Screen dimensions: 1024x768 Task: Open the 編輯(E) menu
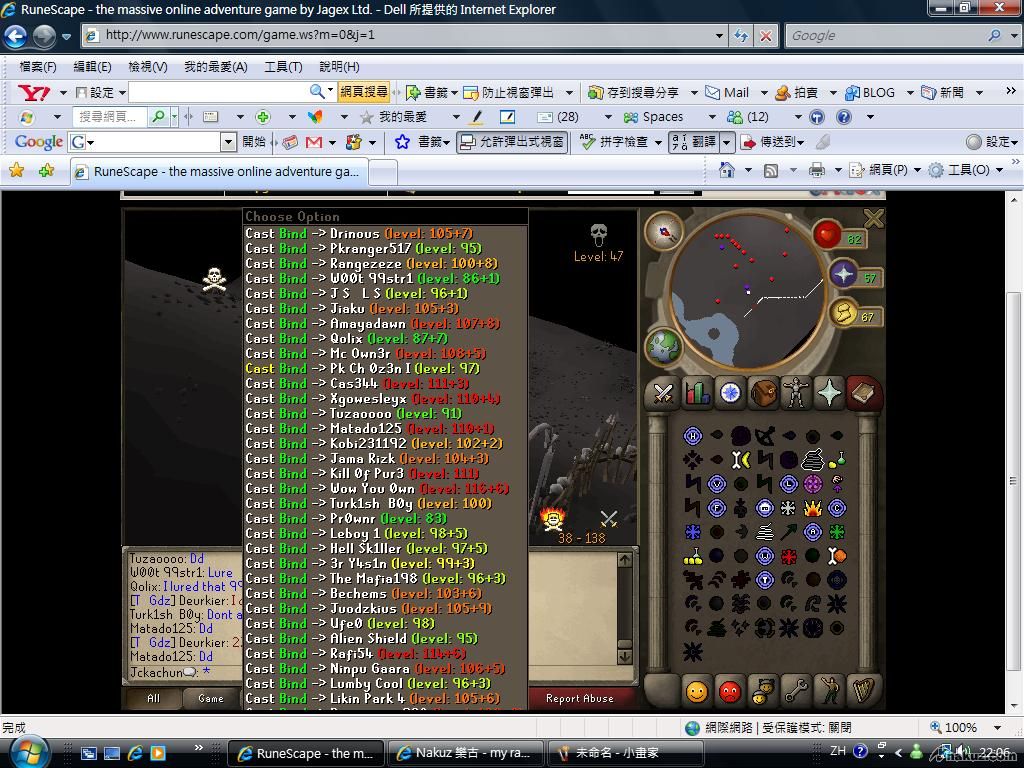(92, 67)
